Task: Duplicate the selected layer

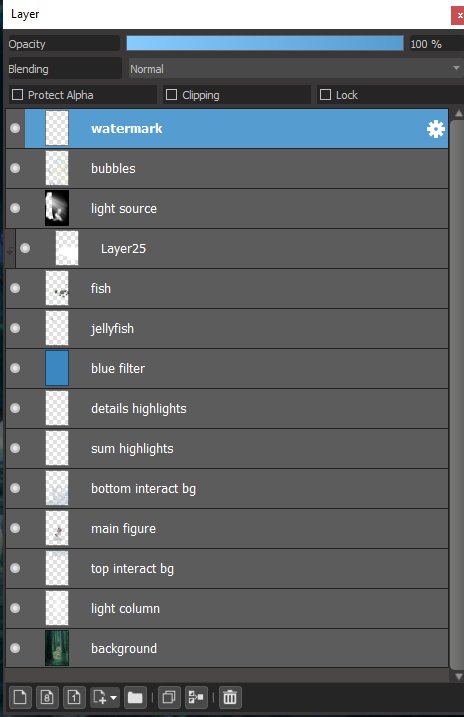Action: click(x=169, y=697)
